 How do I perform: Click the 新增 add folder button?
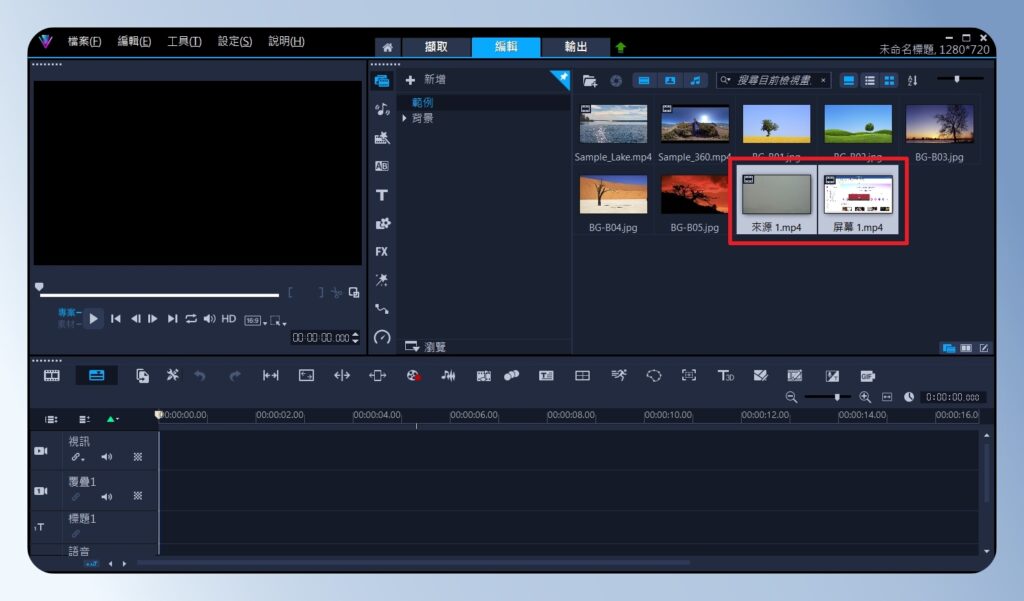pyautogui.click(x=425, y=80)
